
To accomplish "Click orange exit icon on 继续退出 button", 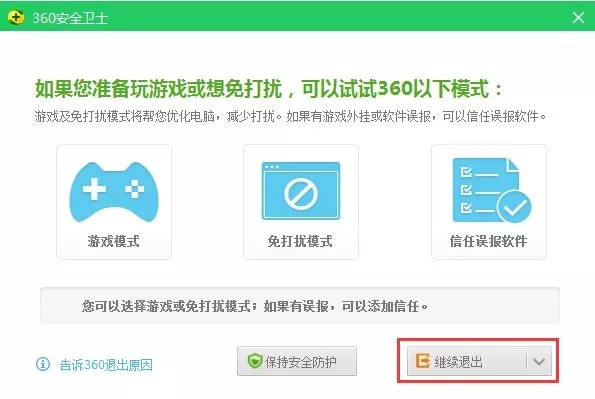I will [x=423, y=361].
